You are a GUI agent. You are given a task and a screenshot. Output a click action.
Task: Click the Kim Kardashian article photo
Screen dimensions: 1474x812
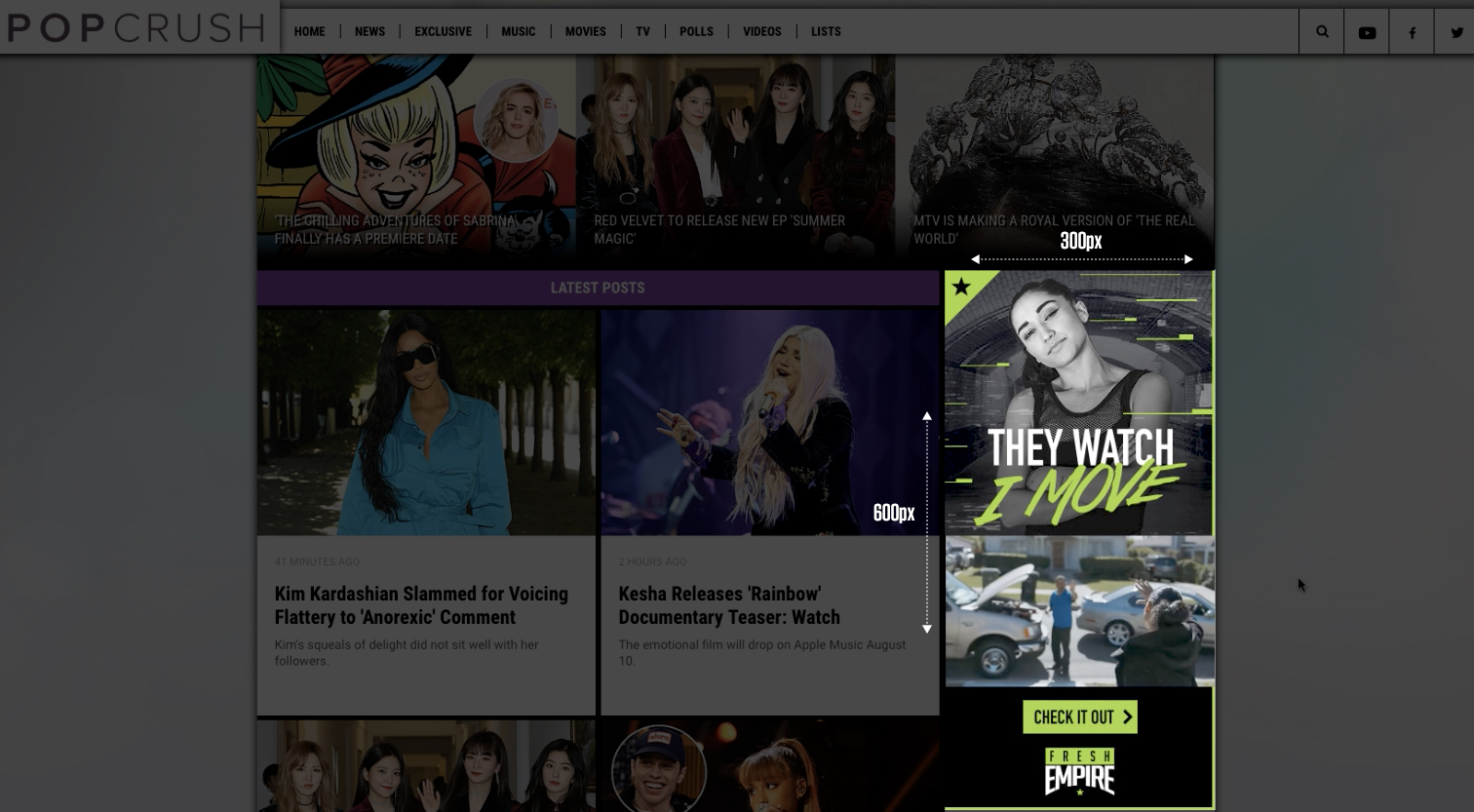tap(426, 422)
